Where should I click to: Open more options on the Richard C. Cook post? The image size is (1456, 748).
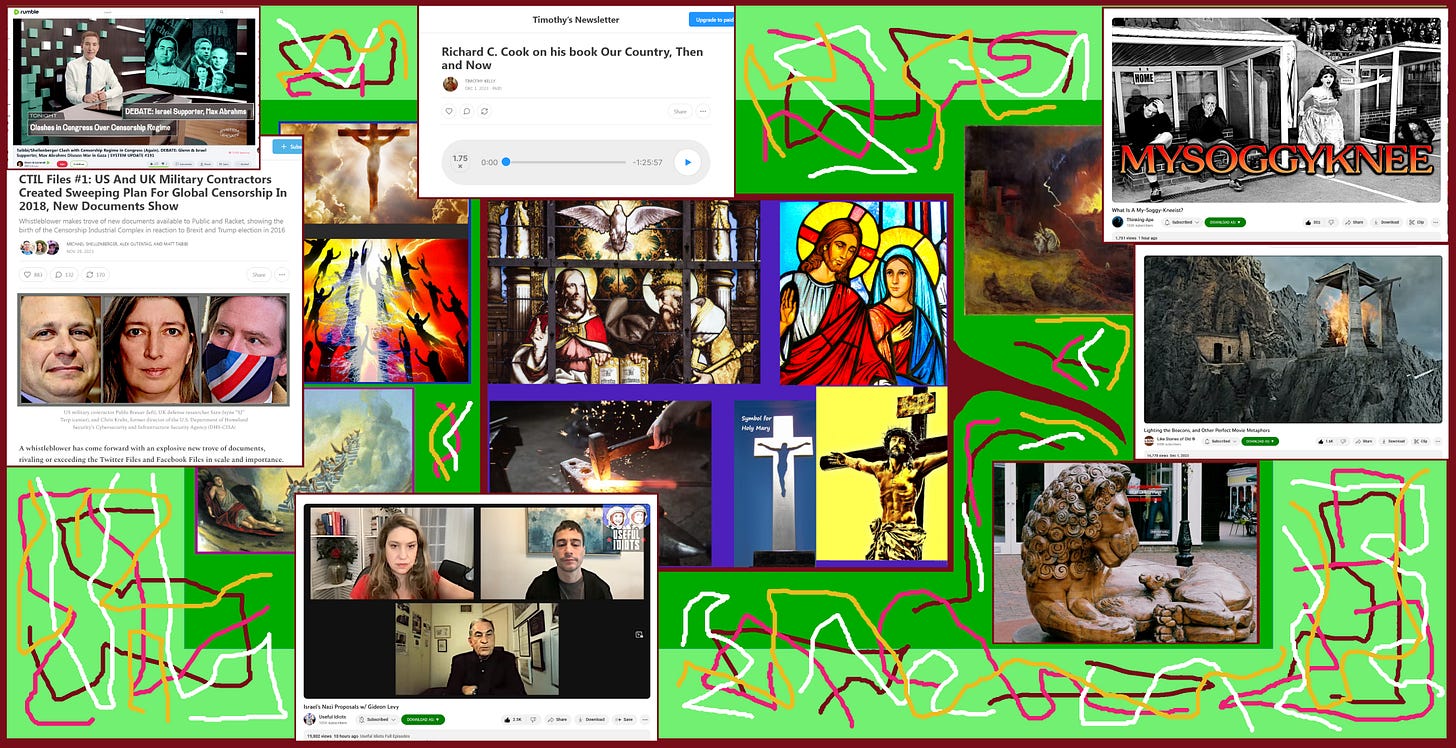[703, 111]
